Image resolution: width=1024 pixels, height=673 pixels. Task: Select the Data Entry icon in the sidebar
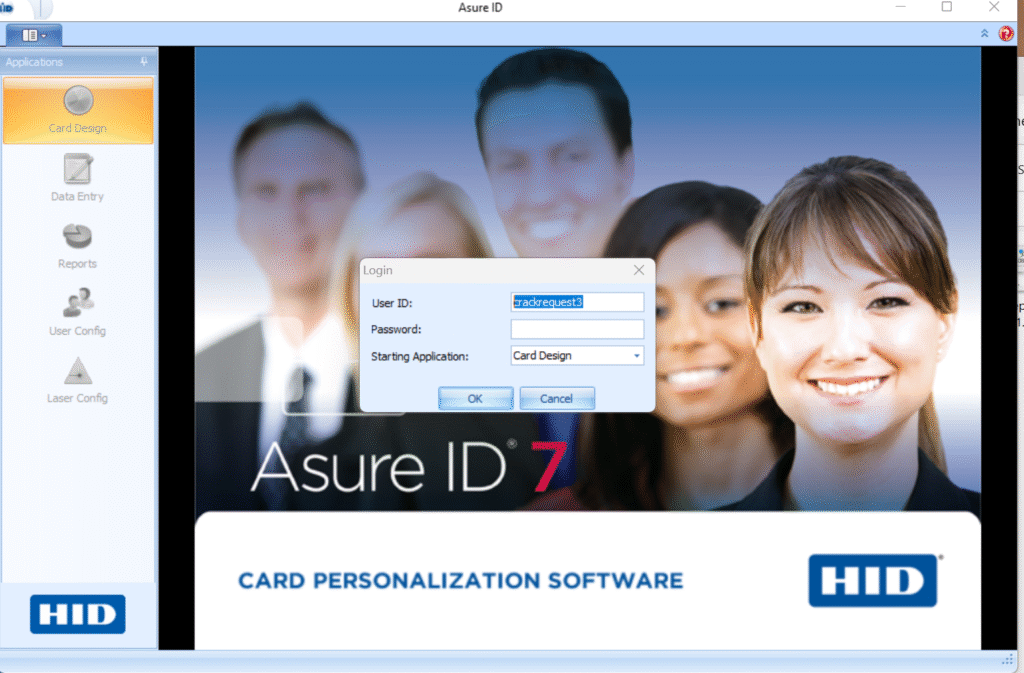pos(77,178)
